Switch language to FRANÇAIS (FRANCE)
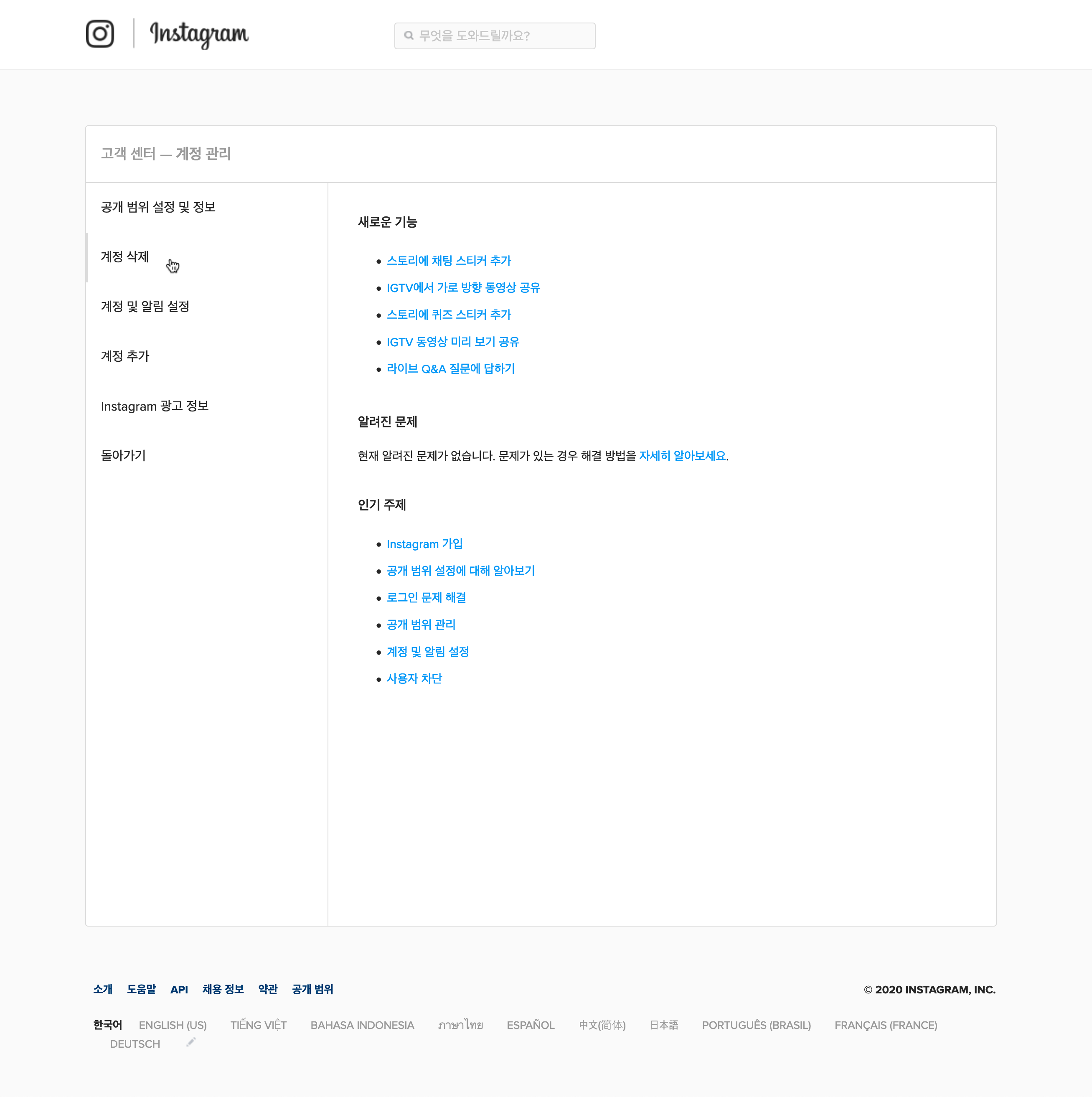 [886, 1026]
